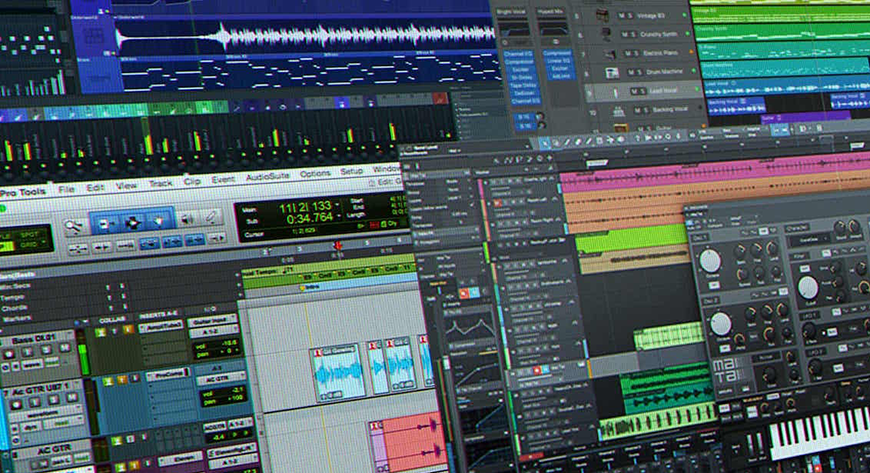
Task: Open the AudioSuite menu
Action: point(267,176)
